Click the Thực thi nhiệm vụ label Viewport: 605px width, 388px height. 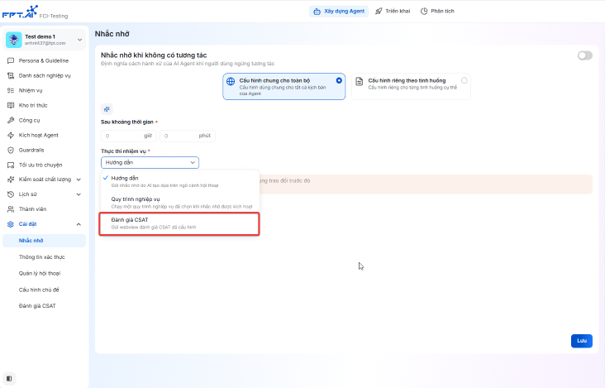(x=123, y=151)
